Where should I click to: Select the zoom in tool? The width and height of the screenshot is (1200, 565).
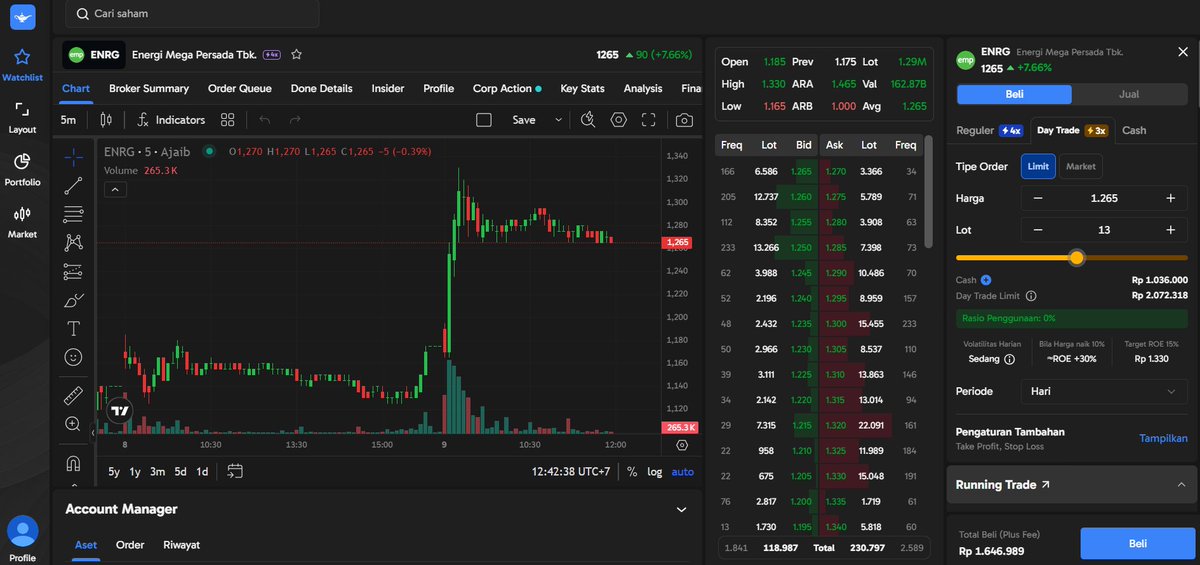tap(73, 424)
